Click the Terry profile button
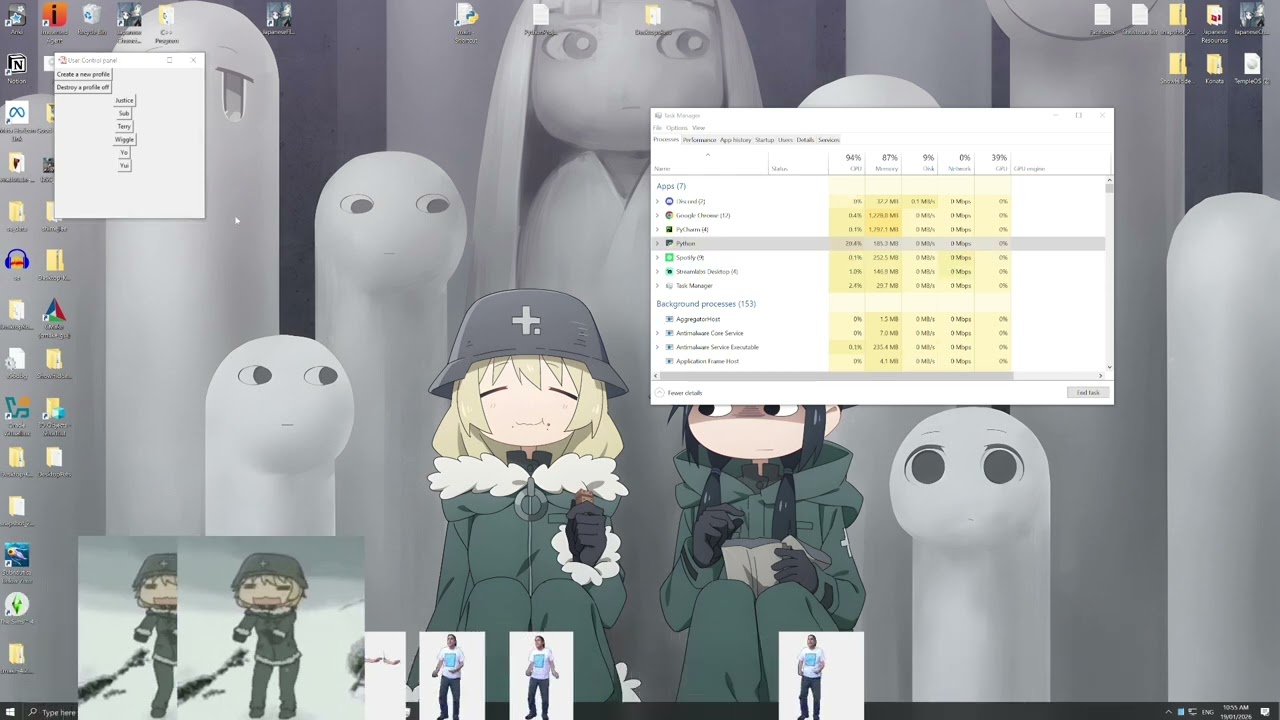Image resolution: width=1280 pixels, height=720 pixels. click(124, 126)
